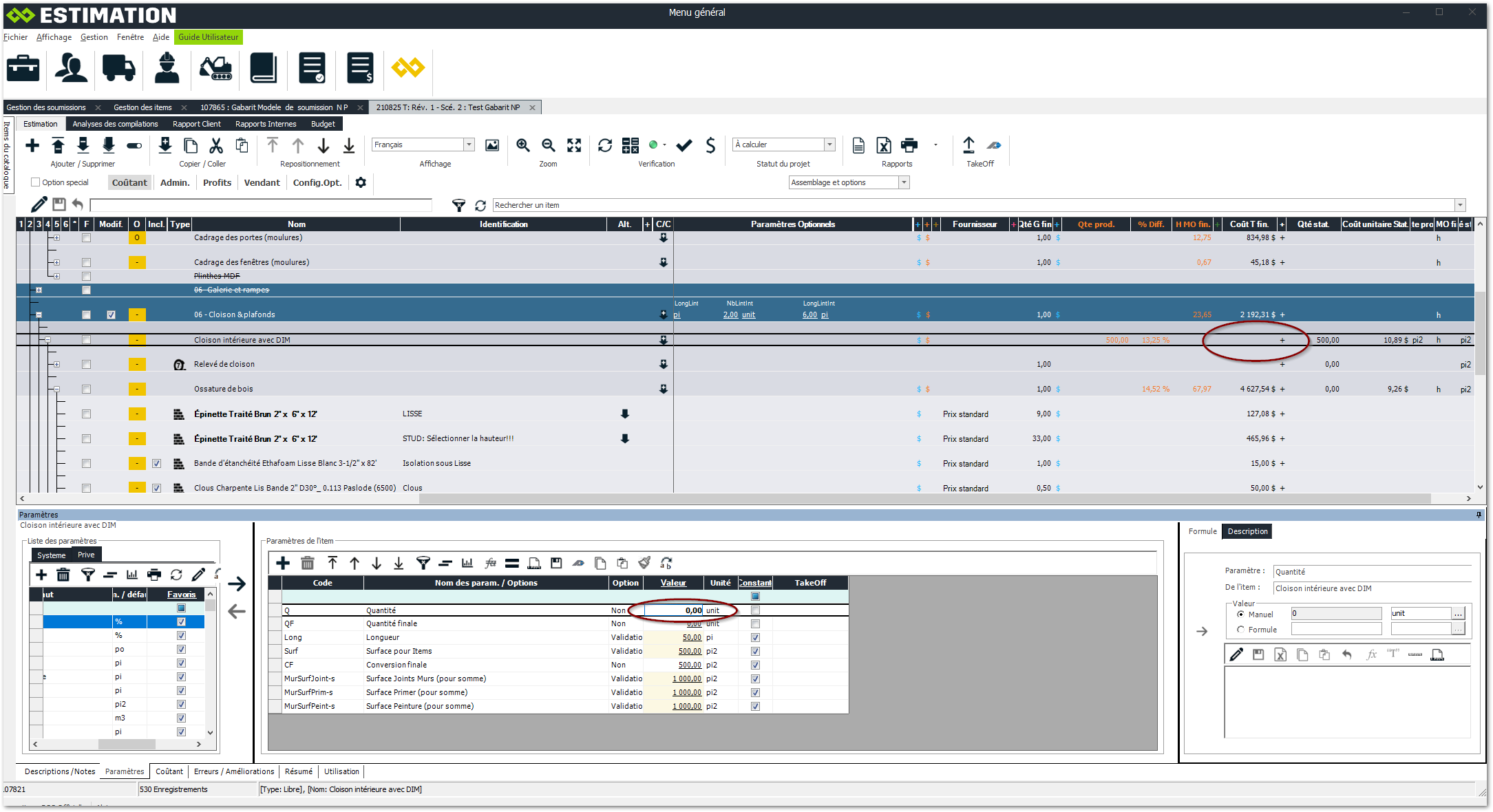
Task: Open the Assemblage et options dropdown
Action: pos(904,182)
